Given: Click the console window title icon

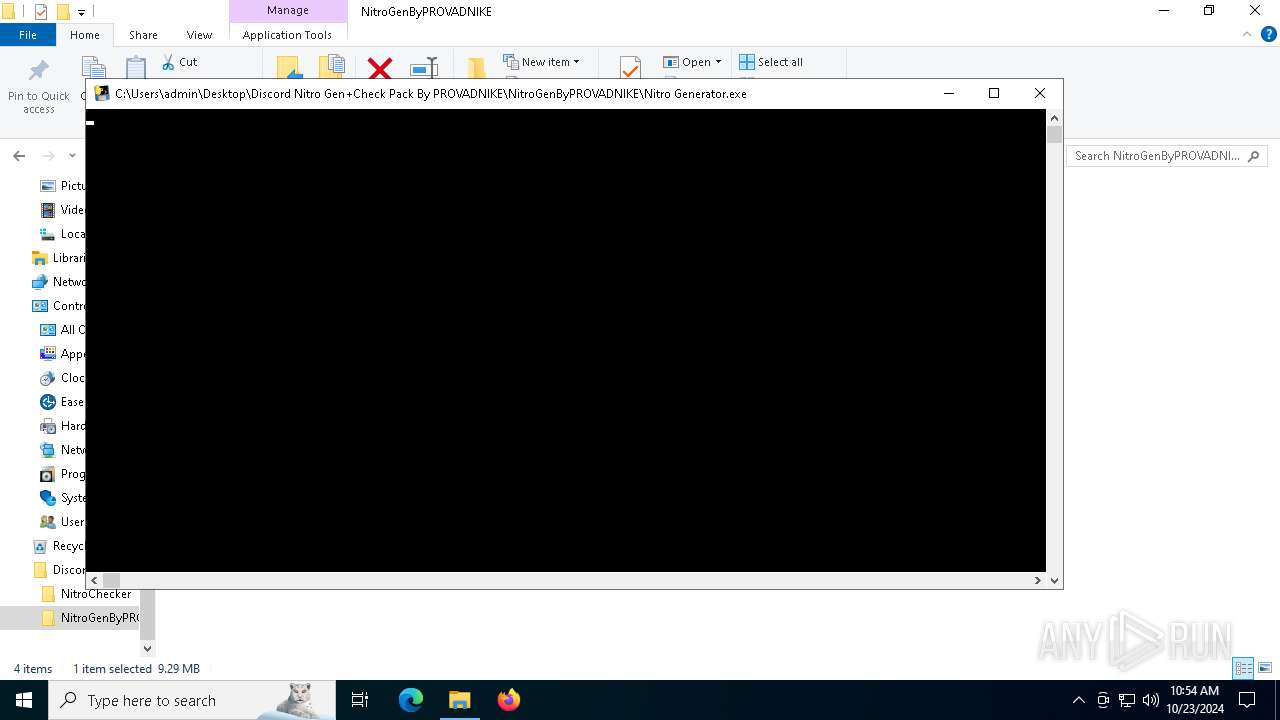Looking at the screenshot, I should click(x=101, y=93).
